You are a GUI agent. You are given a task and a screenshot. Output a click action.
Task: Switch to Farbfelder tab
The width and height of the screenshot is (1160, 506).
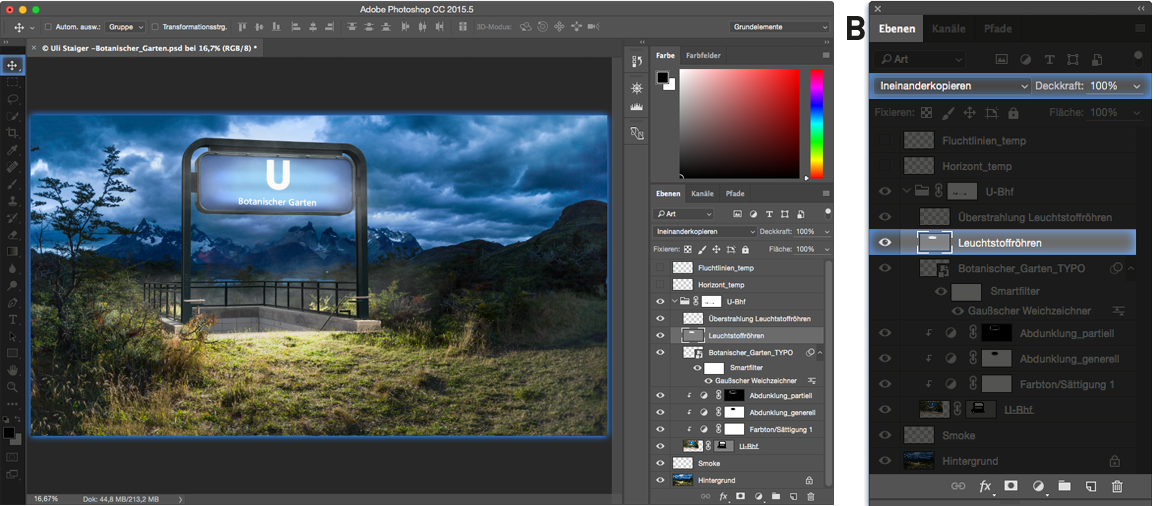tap(703, 55)
